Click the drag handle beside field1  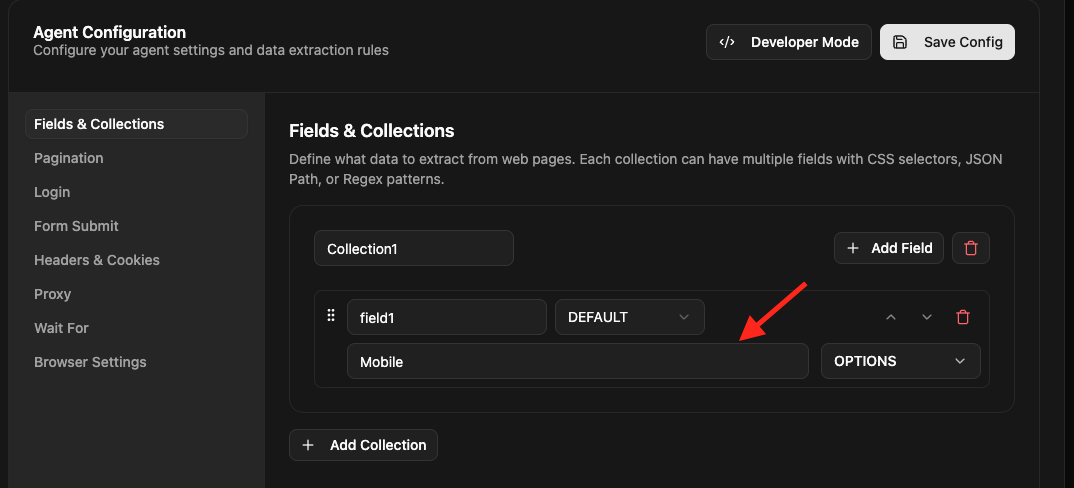click(x=331, y=316)
